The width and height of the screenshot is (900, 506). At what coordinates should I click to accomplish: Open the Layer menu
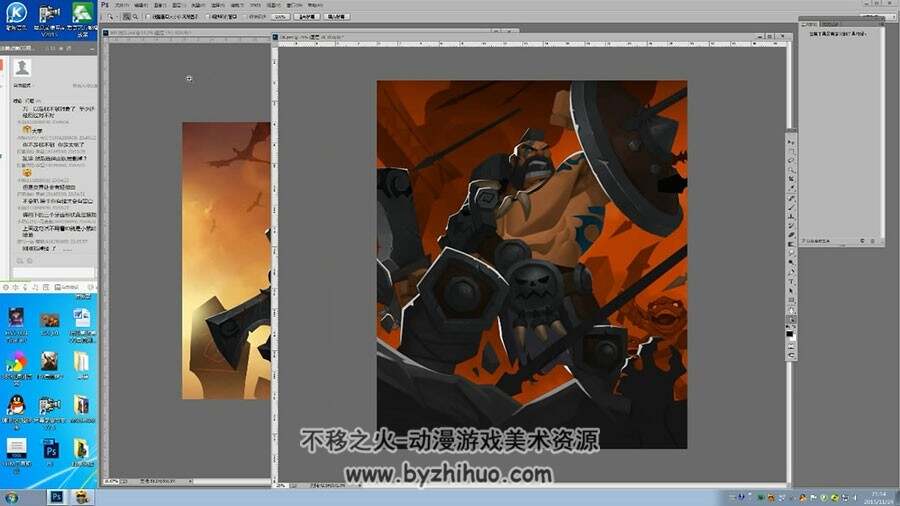(x=177, y=5)
